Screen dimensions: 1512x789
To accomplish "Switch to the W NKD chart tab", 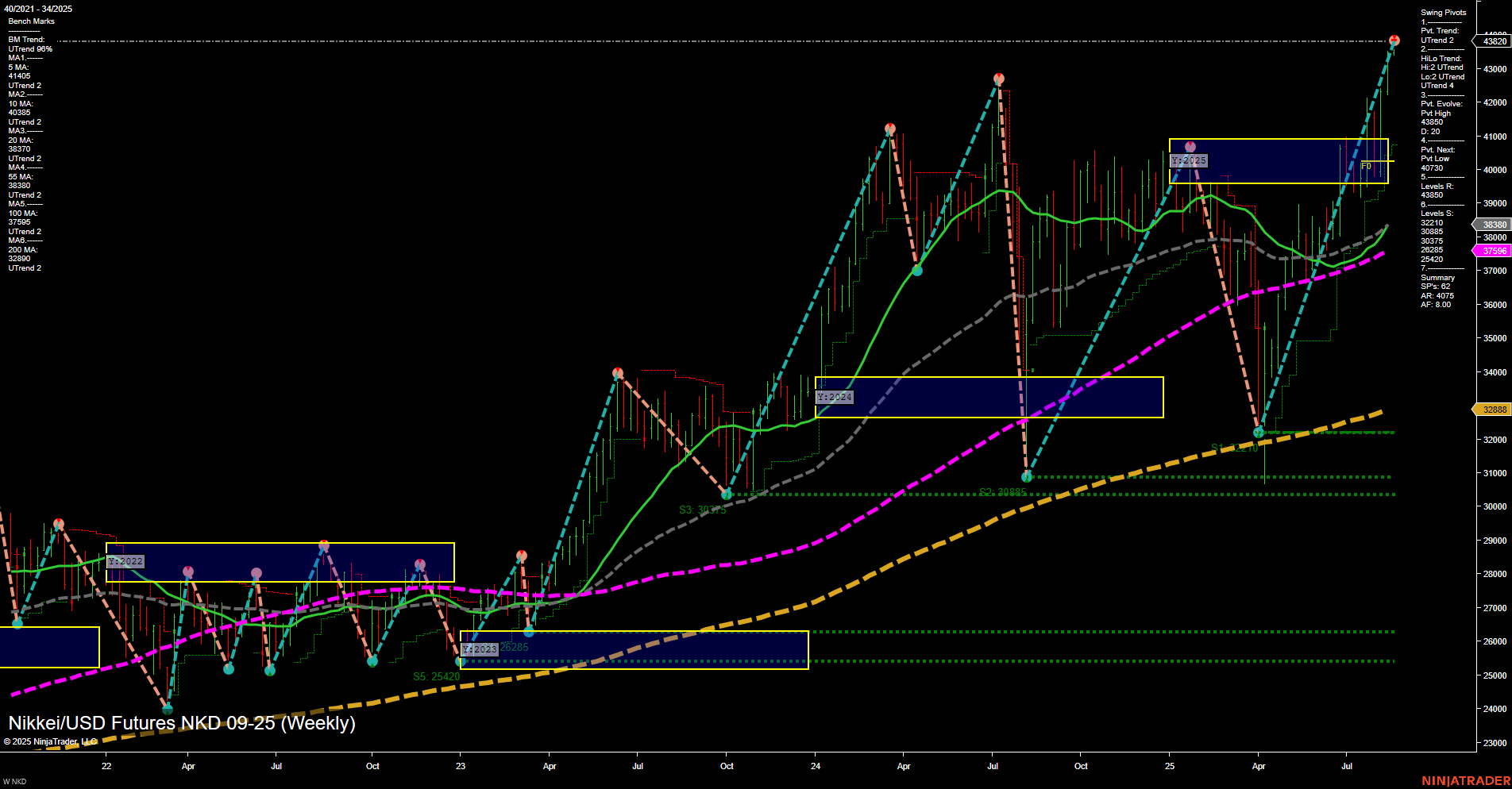I will 16,781.
